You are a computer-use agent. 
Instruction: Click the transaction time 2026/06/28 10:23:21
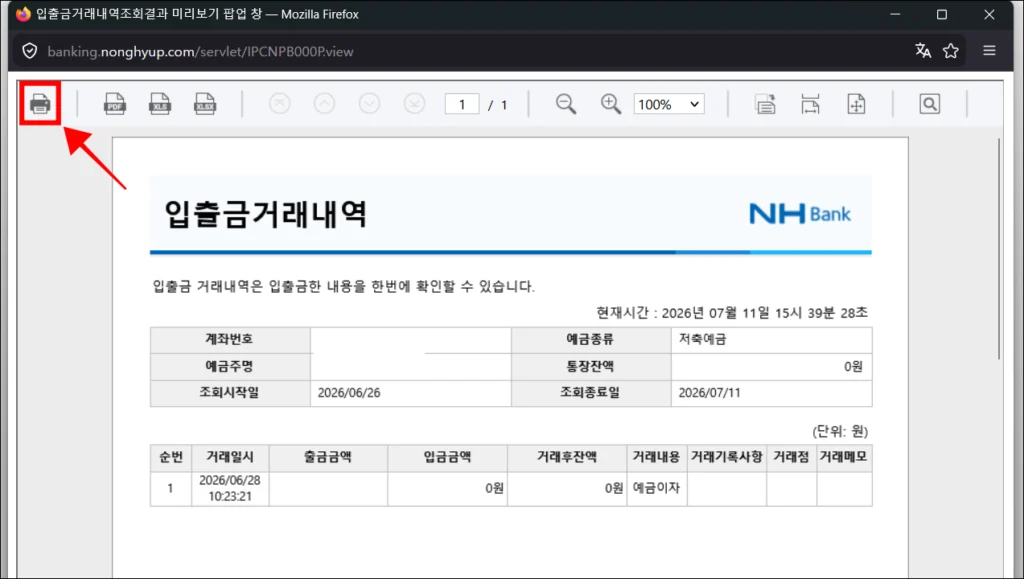tap(230, 488)
